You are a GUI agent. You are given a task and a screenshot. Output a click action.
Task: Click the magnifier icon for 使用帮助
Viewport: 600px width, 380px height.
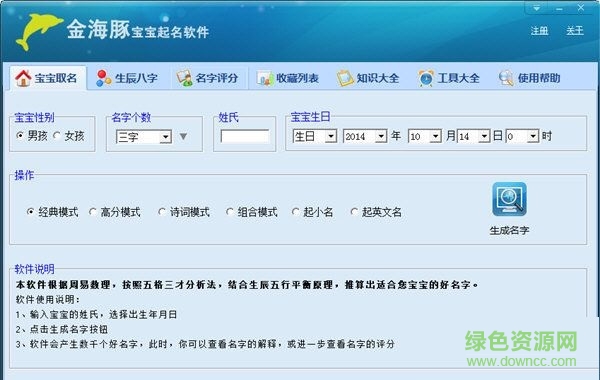tap(506, 78)
